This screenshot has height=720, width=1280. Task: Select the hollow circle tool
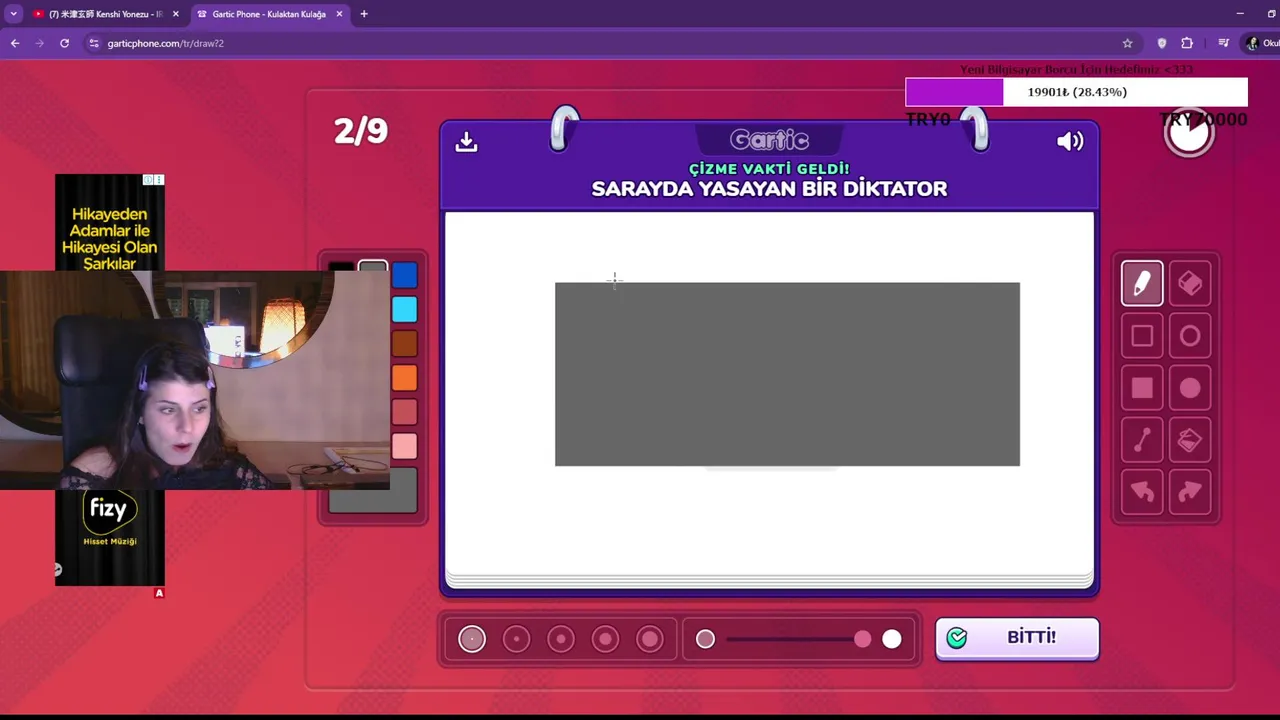click(x=1190, y=336)
